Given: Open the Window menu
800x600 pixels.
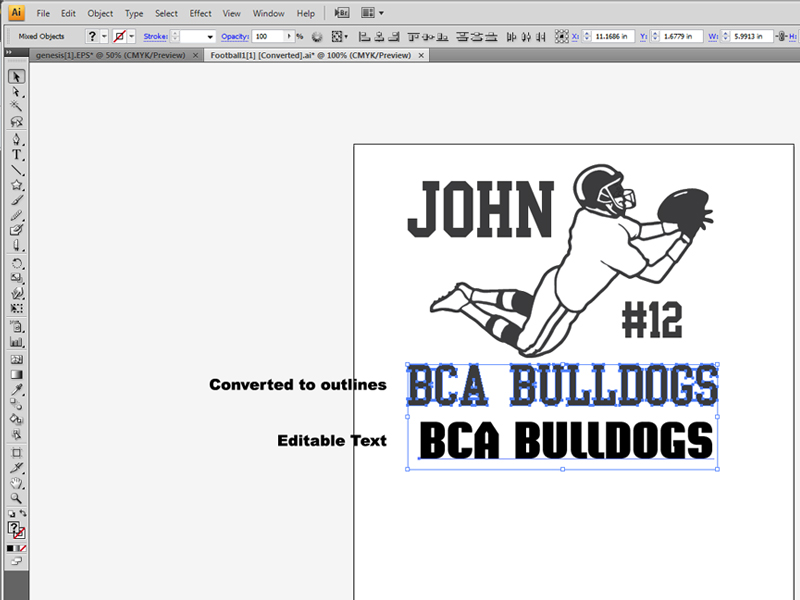Looking at the screenshot, I should tap(269, 13).
